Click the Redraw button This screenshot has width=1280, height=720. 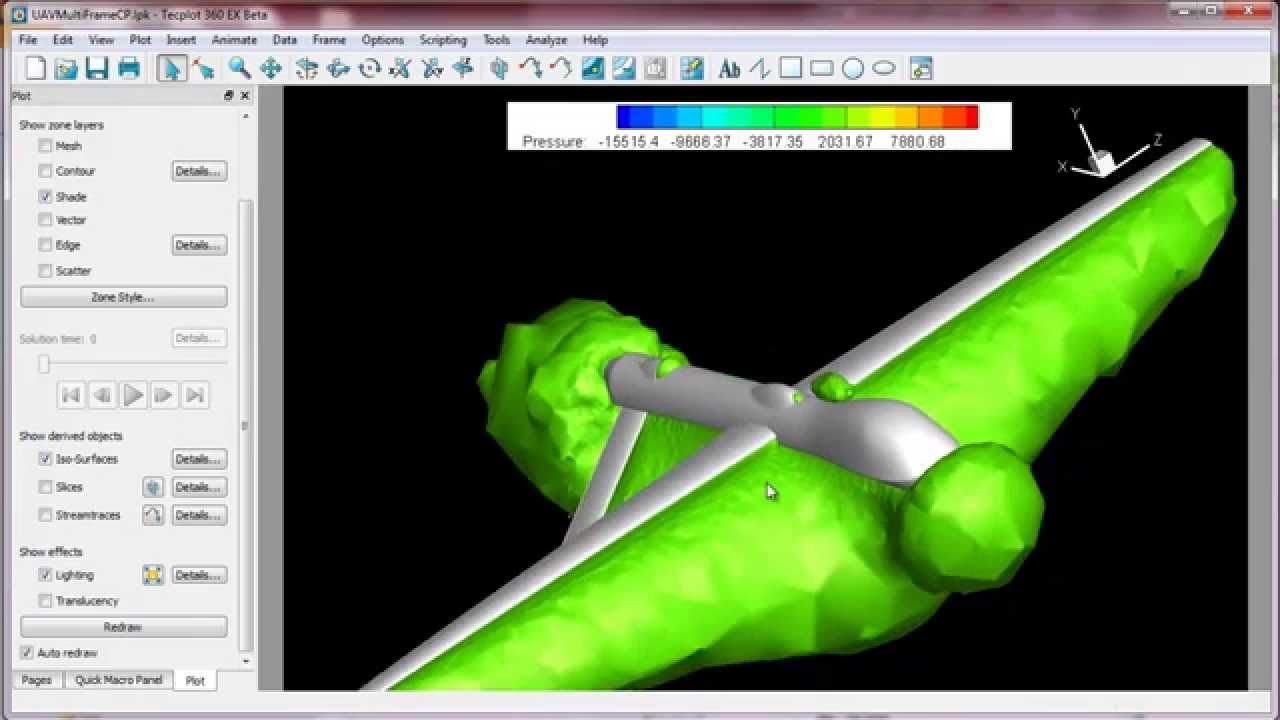pyautogui.click(x=123, y=627)
